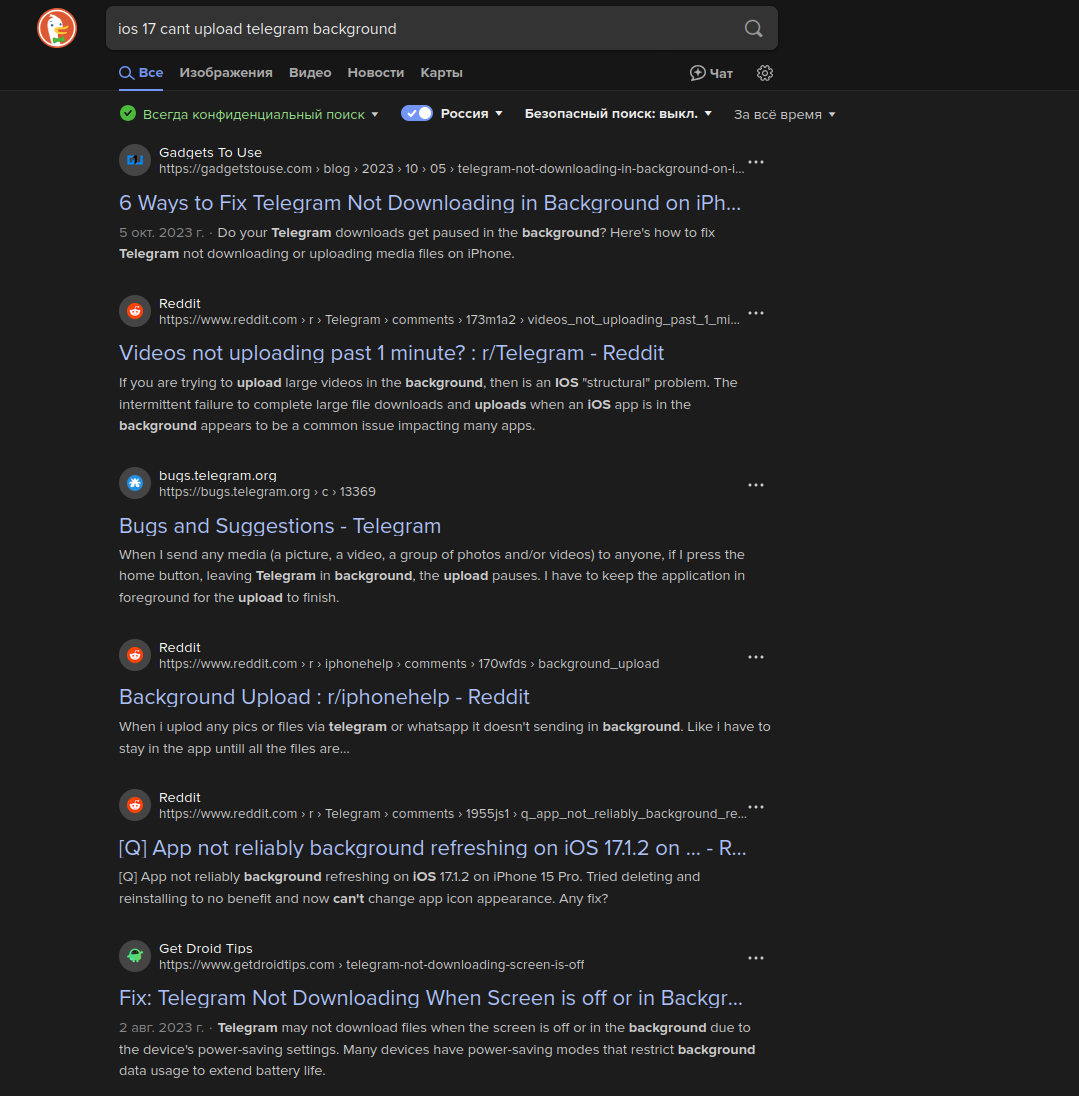Open 'Bugs and Suggestions - Telegram' result
The height and width of the screenshot is (1096, 1079).
pos(280,526)
